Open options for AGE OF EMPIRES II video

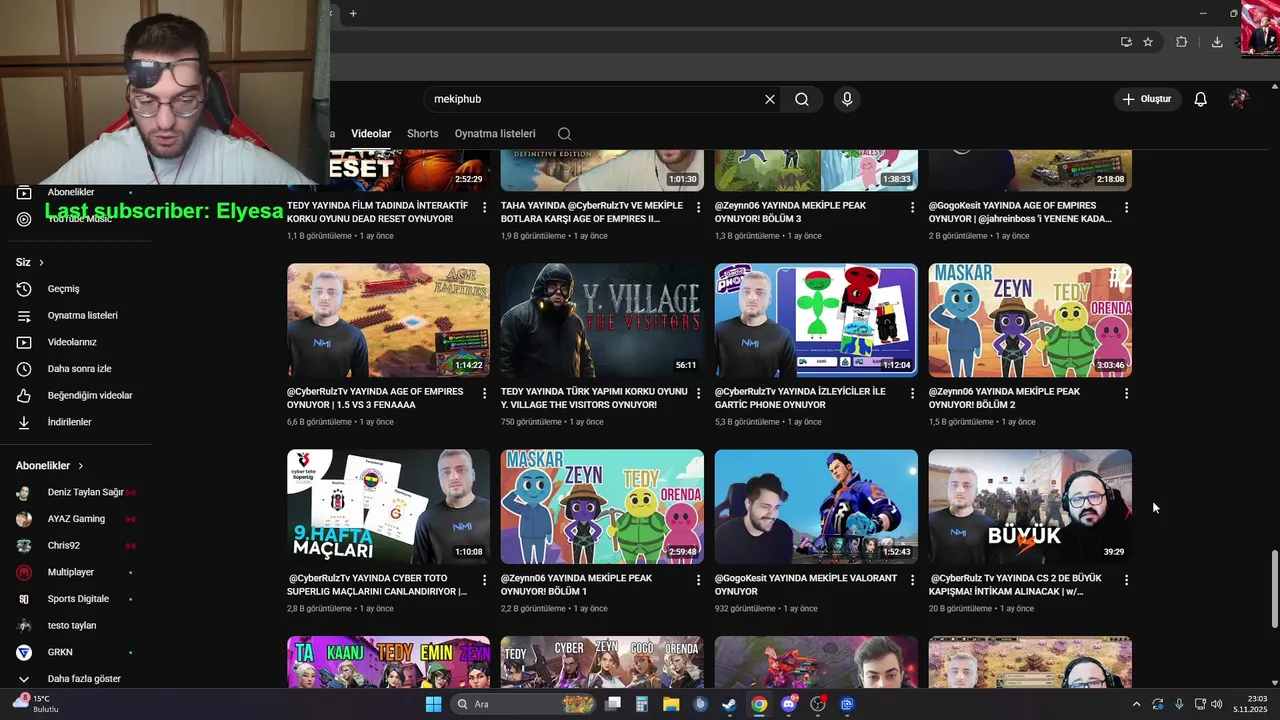click(x=698, y=207)
